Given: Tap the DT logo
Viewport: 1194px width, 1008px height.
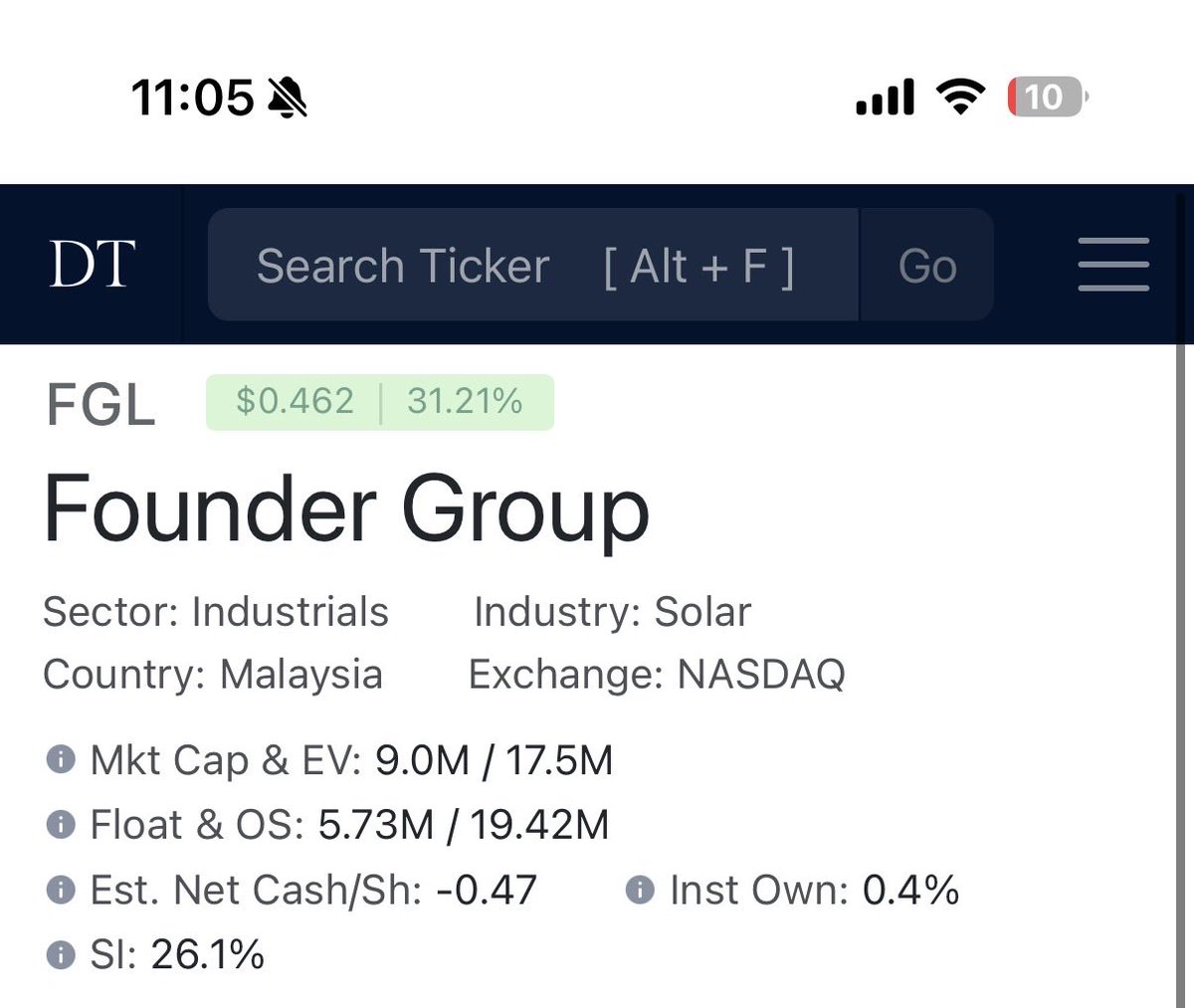Looking at the screenshot, I should coord(92,265).
